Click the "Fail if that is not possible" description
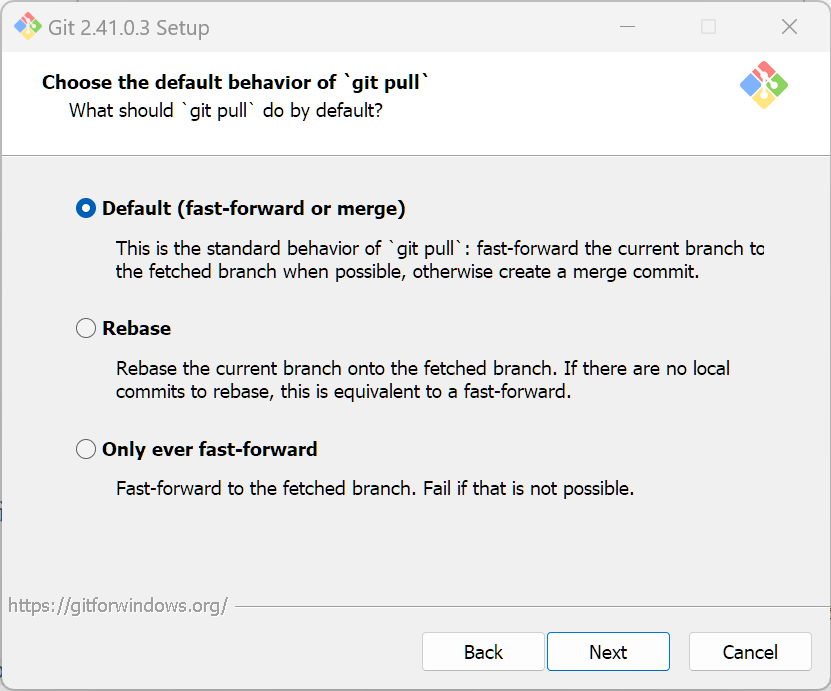831x691 pixels. [375, 489]
